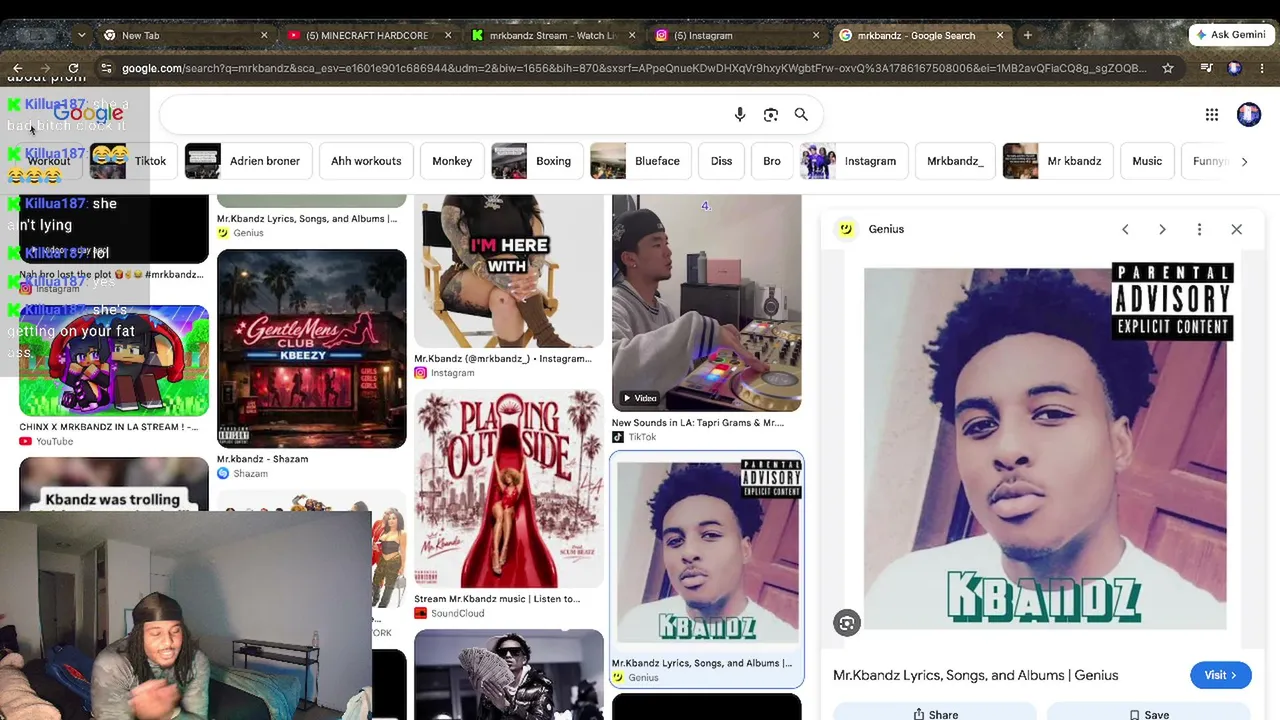Image resolution: width=1280 pixels, height=720 pixels.
Task: Open the Chrome profile icon in toolbar
Action: click(x=1234, y=68)
